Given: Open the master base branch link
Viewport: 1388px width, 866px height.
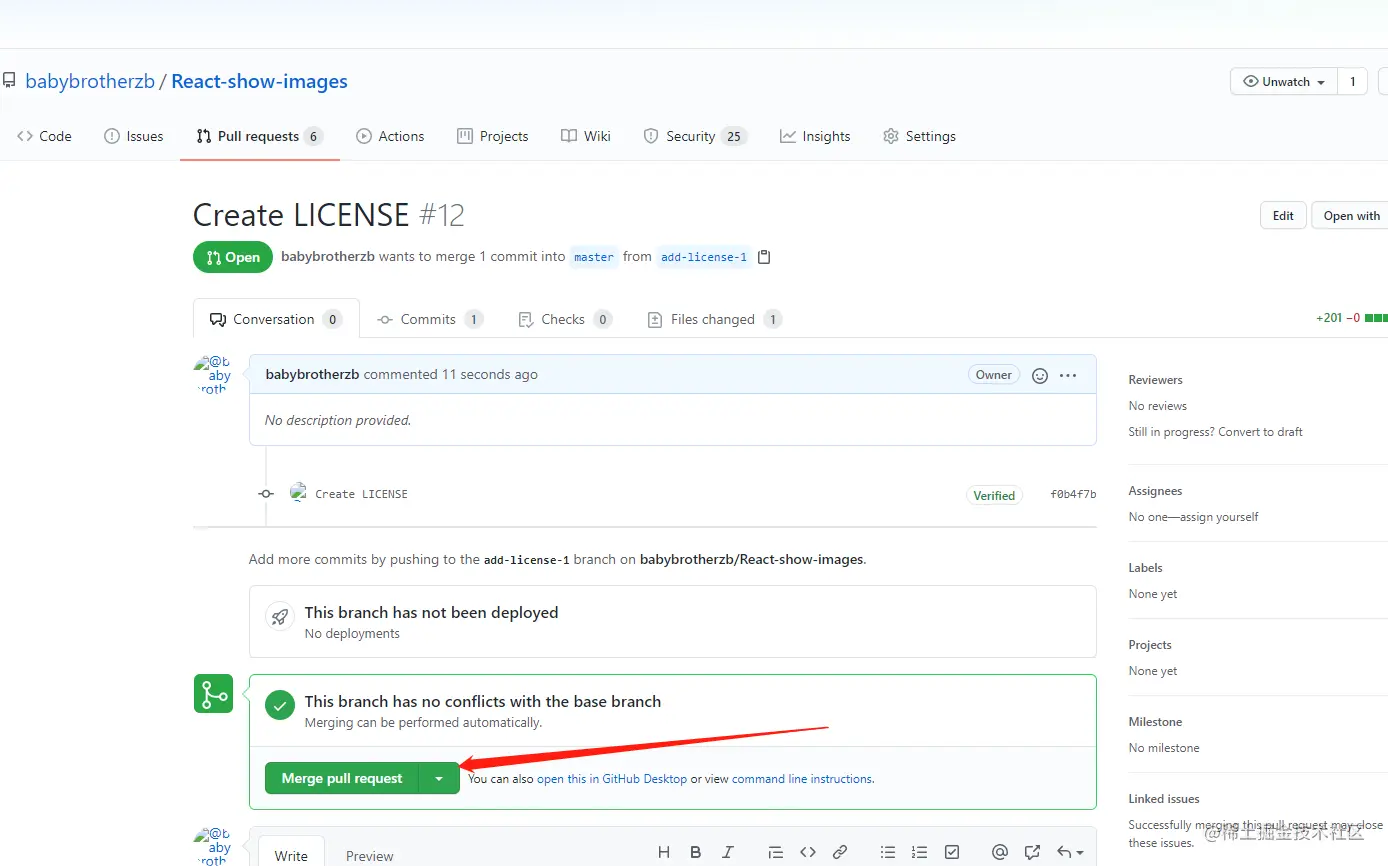Looking at the screenshot, I should coord(594,257).
